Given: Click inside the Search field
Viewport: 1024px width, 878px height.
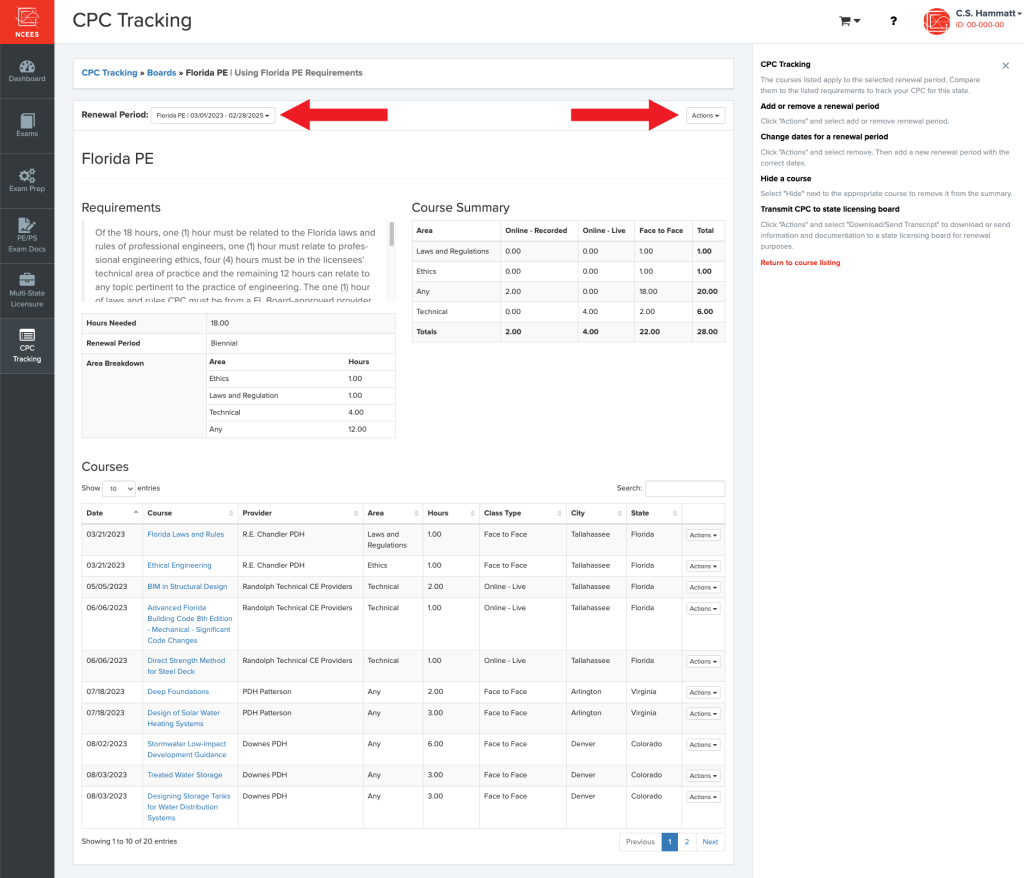Looking at the screenshot, I should pyautogui.click(x=684, y=488).
